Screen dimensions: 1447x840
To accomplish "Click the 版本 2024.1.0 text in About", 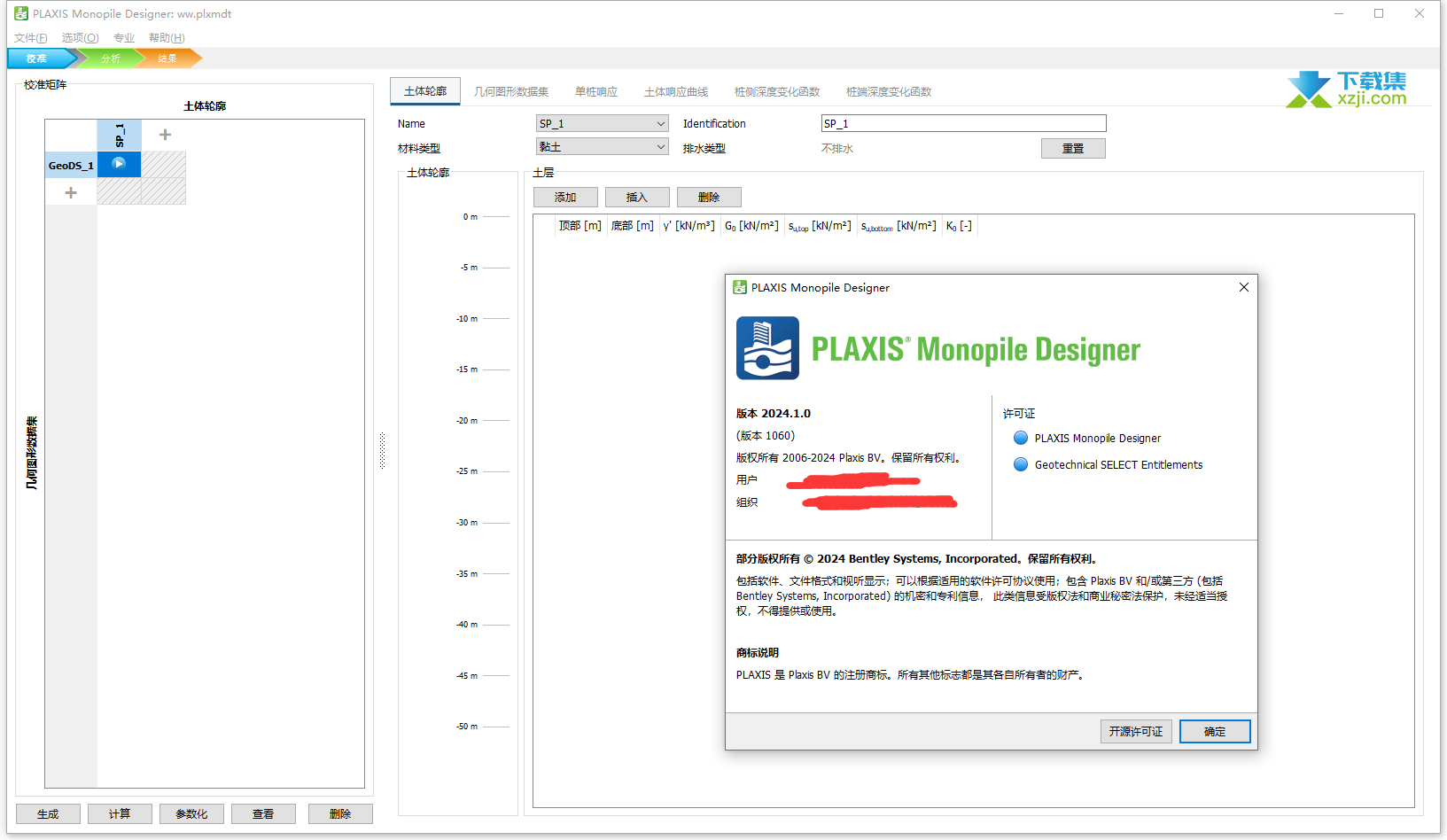I will [x=774, y=413].
